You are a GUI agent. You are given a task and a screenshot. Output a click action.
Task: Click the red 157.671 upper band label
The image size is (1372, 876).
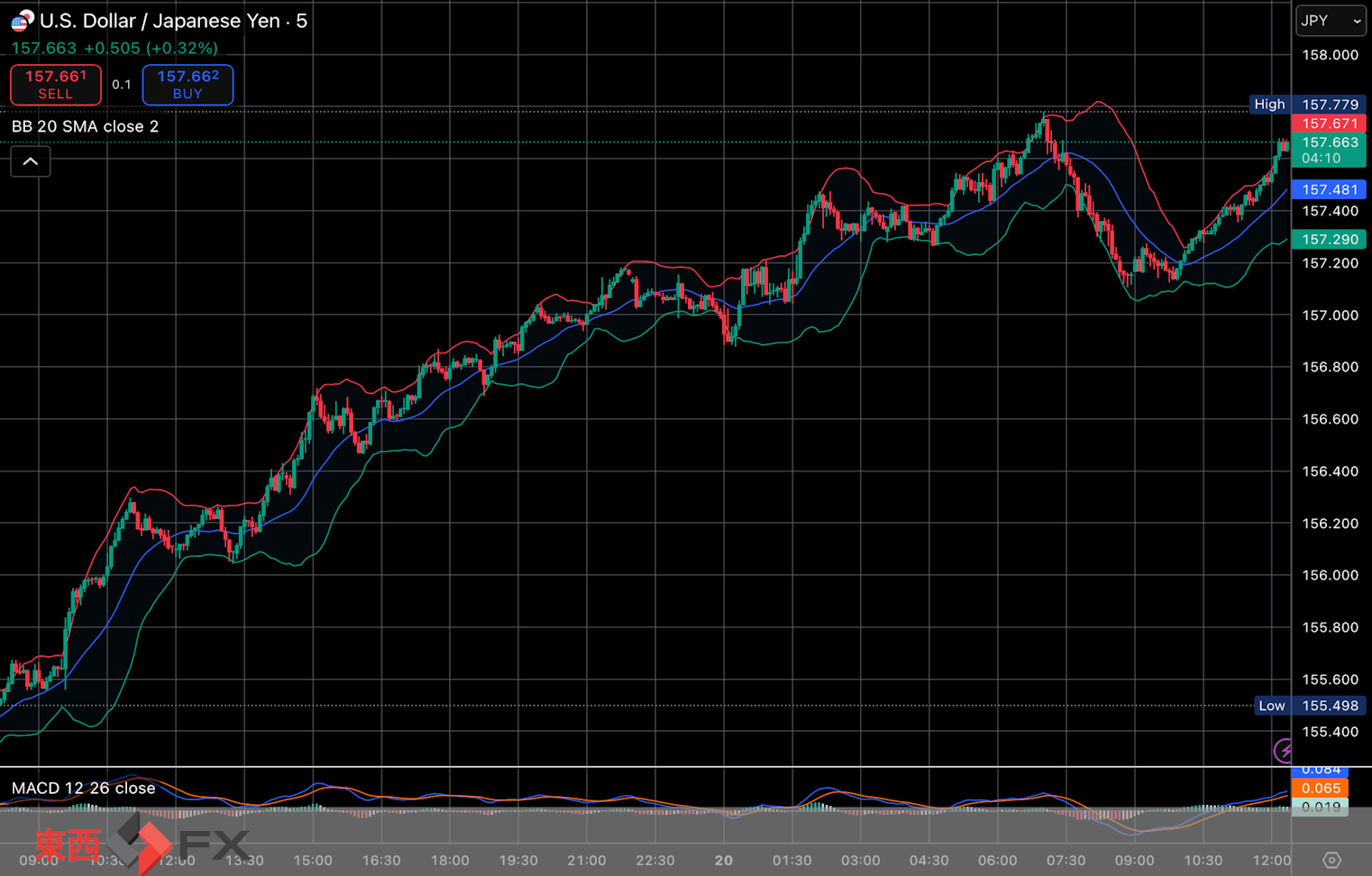[x=1329, y=123]
